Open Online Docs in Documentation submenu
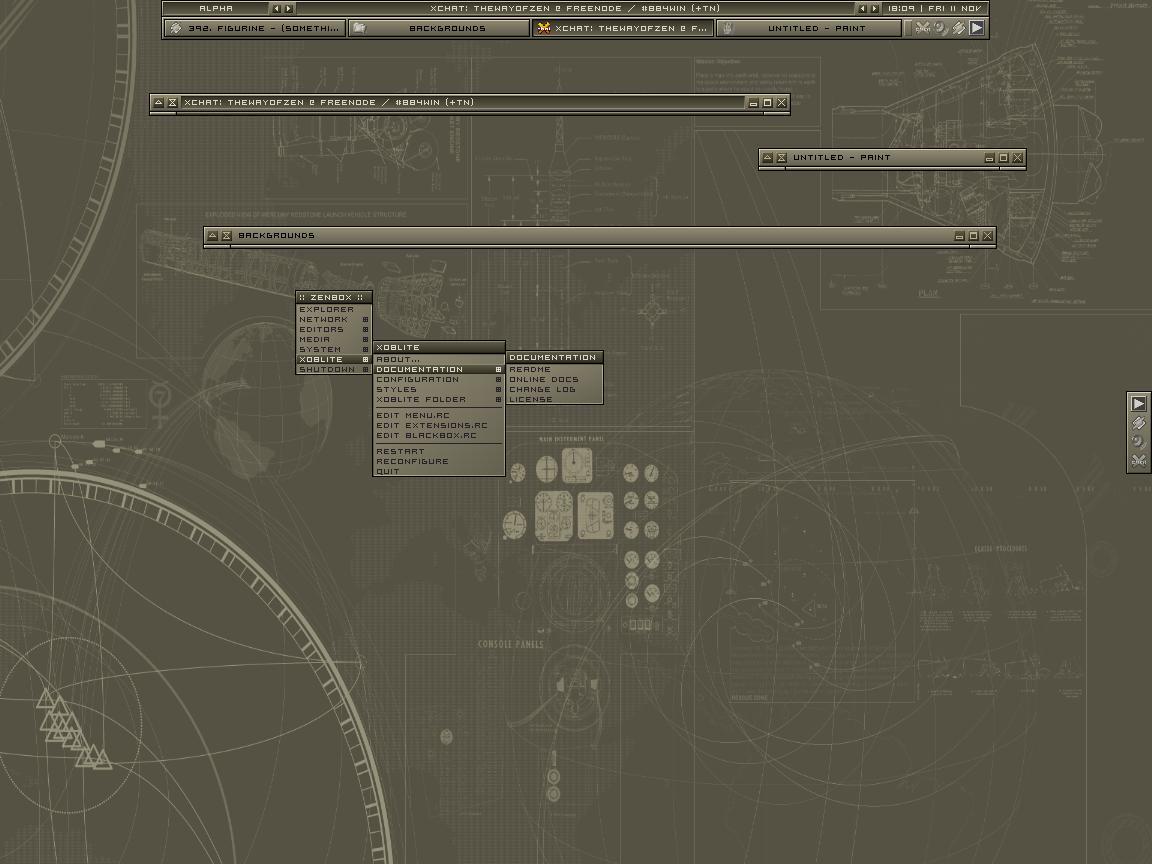Viewport: 1152px width, 864px height. tap(555, 380)
